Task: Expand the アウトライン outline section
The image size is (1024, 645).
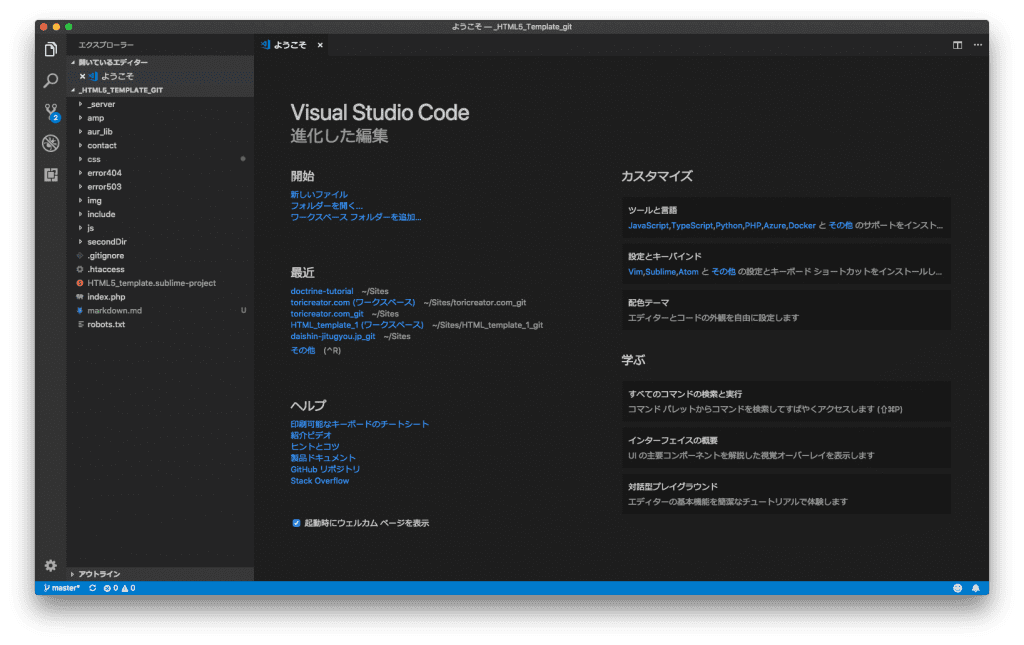Action: pyautogui.click(x=99, y=574)
